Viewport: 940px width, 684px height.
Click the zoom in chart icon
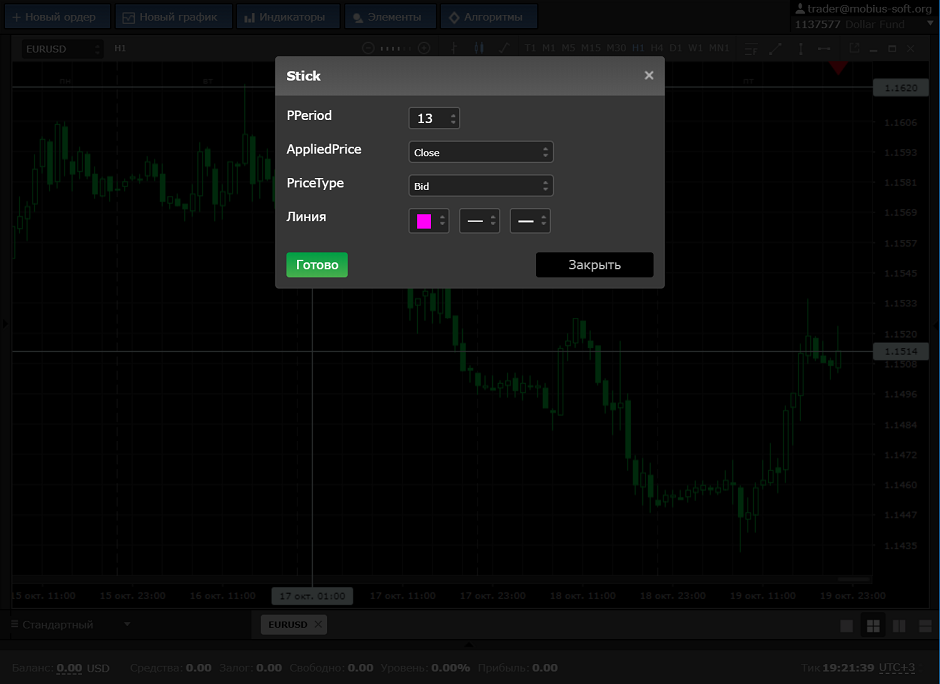424,48
